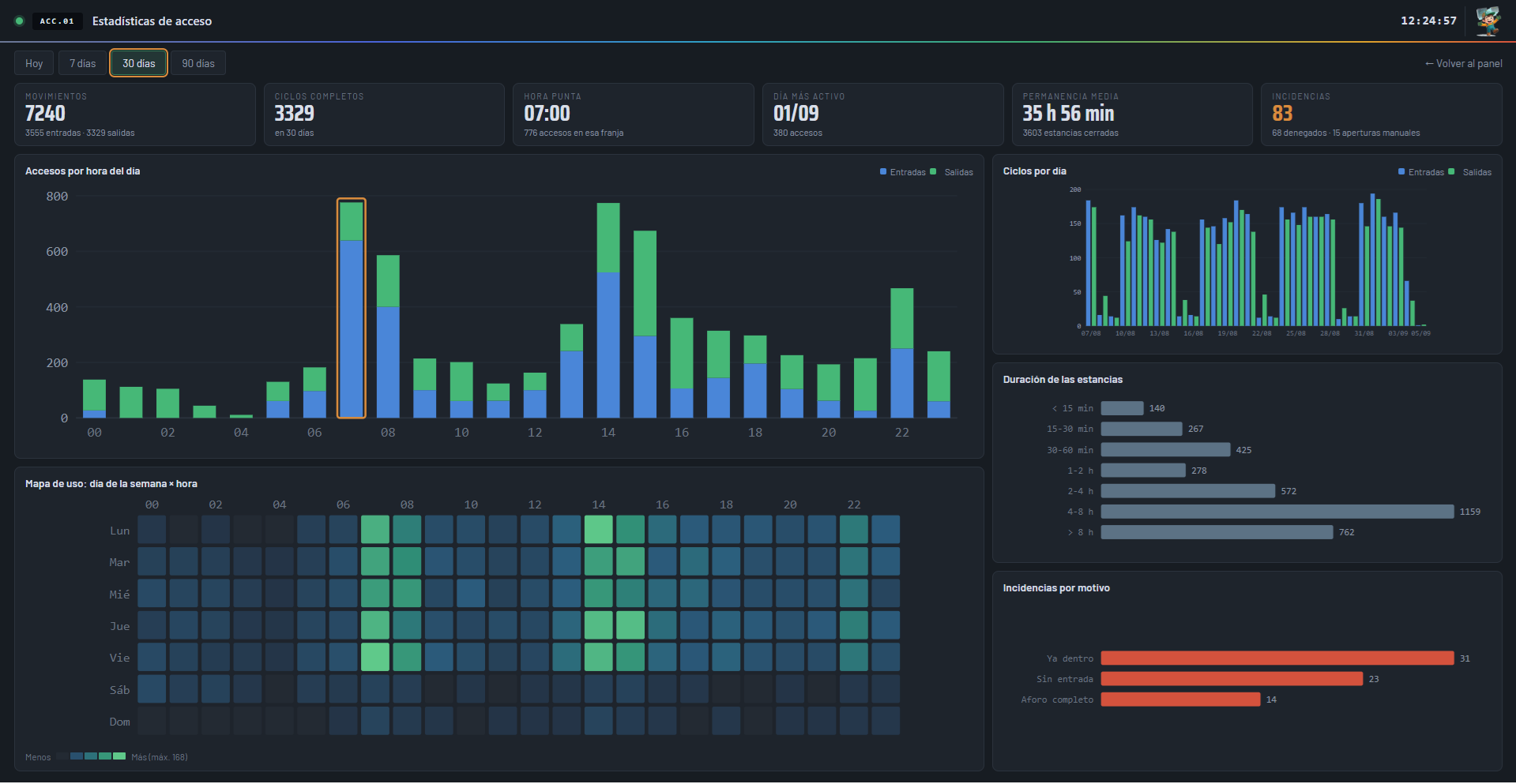Click Entradas legend swatch in Ciclos por día
1516x784 pixels.
1401,171
